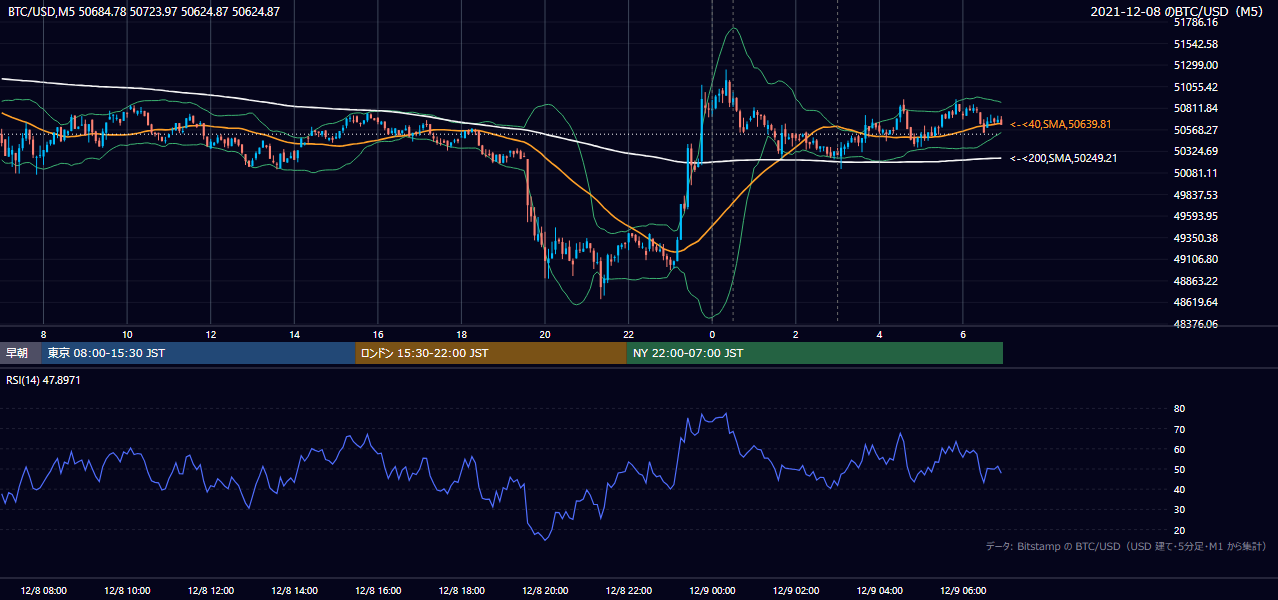Click the price axis label 48863.22
Screen dimensions: 1278x600
pyautogui.click(x=1195, y=281)
